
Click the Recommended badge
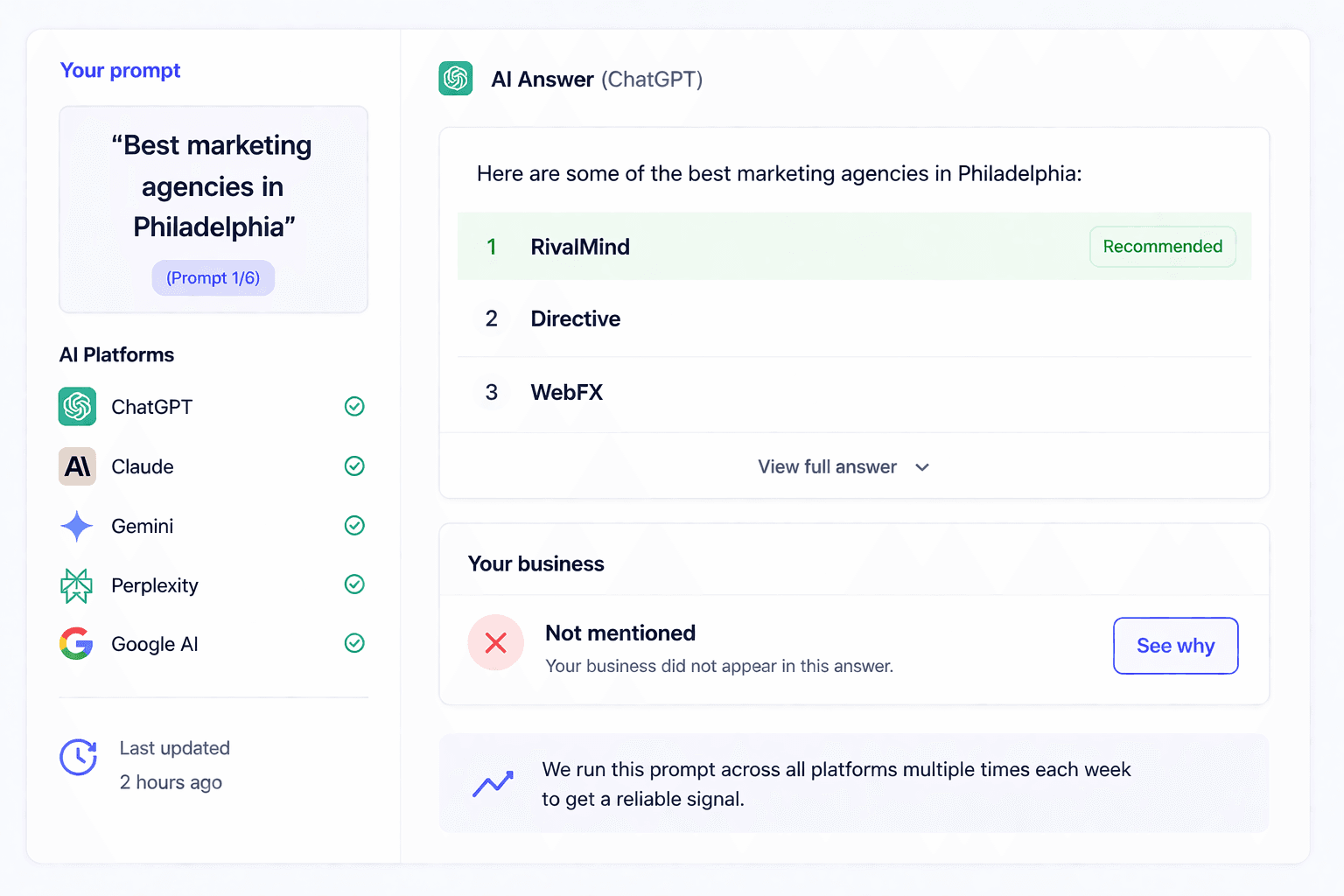tap(1162, 247)
